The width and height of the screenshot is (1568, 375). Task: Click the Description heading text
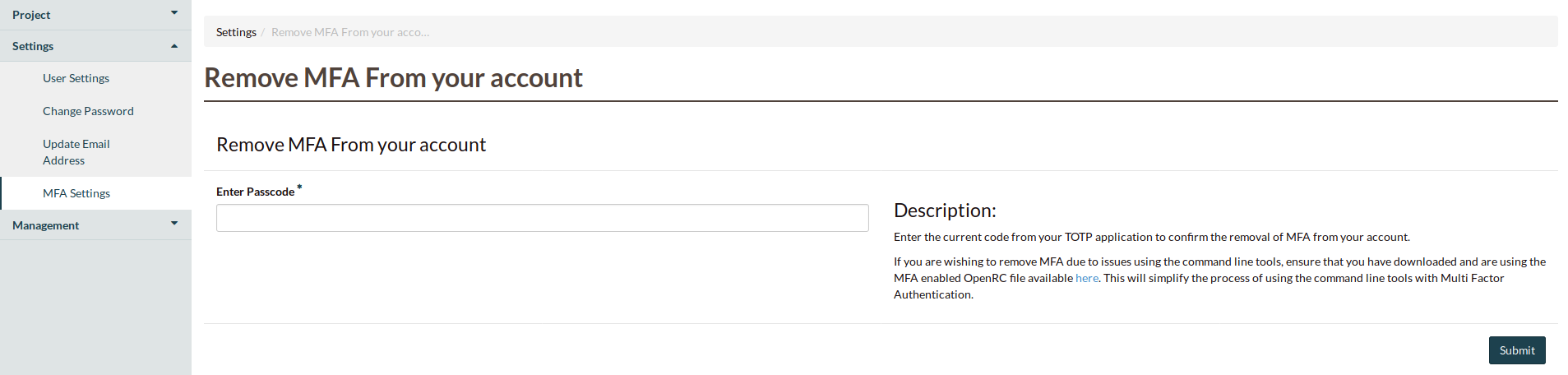945,211
